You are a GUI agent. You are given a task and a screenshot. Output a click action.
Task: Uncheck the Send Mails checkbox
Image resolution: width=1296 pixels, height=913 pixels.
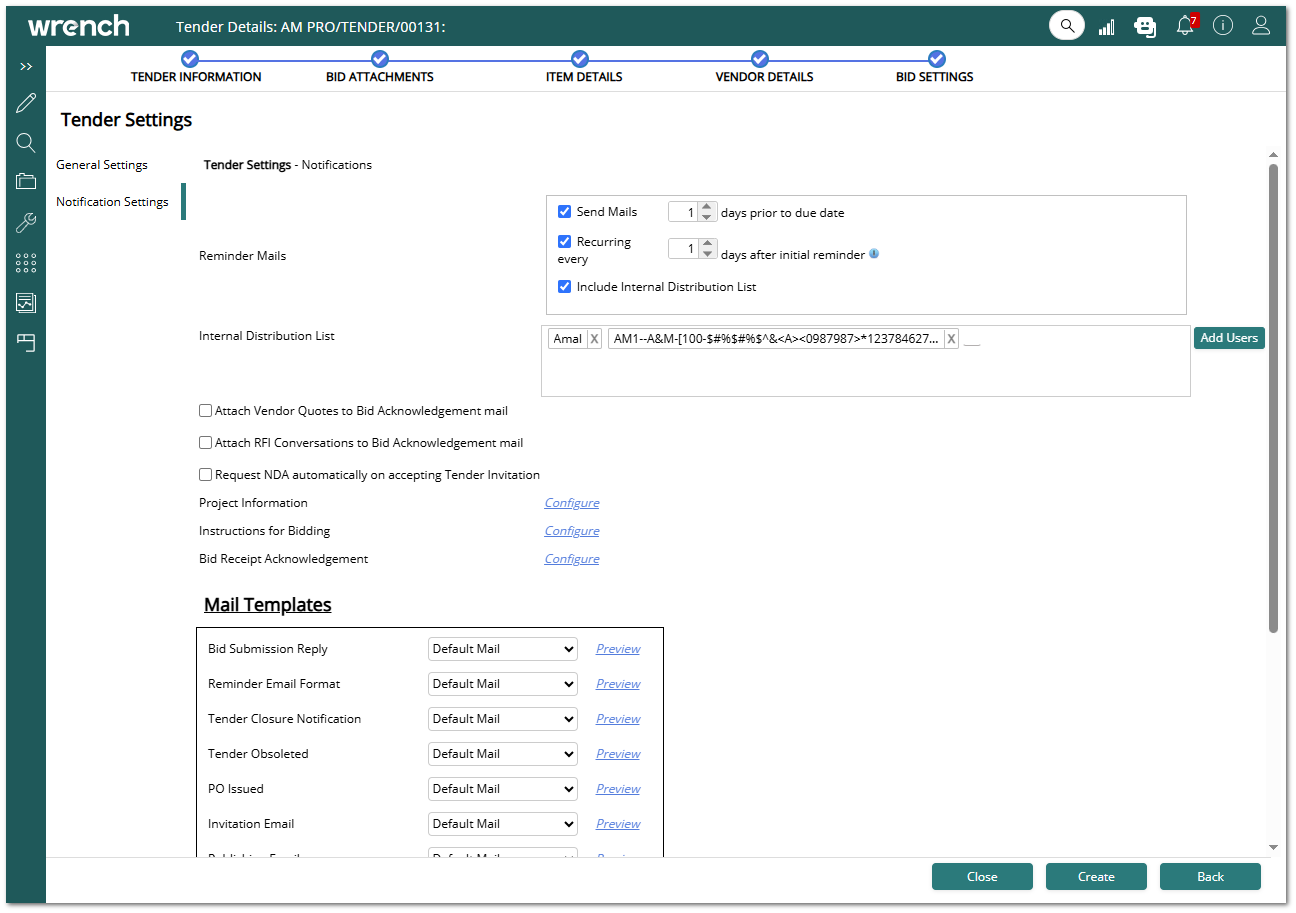(564, 212)
